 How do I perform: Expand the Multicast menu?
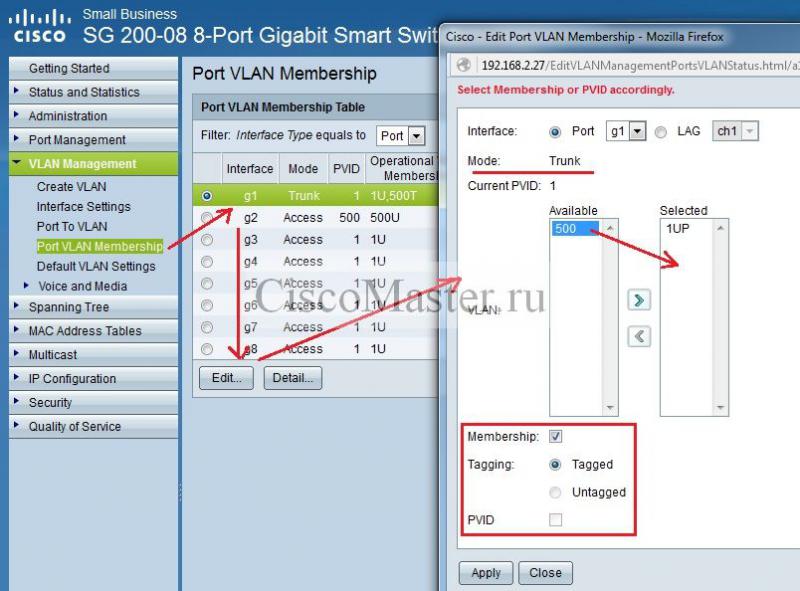pyautogui.click(x=94, y=355)
